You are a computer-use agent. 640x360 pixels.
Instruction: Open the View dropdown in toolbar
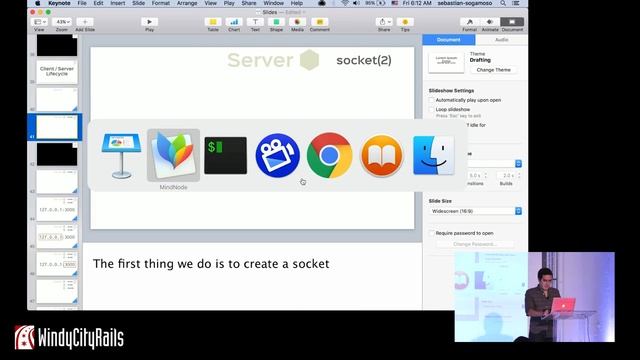40,22
